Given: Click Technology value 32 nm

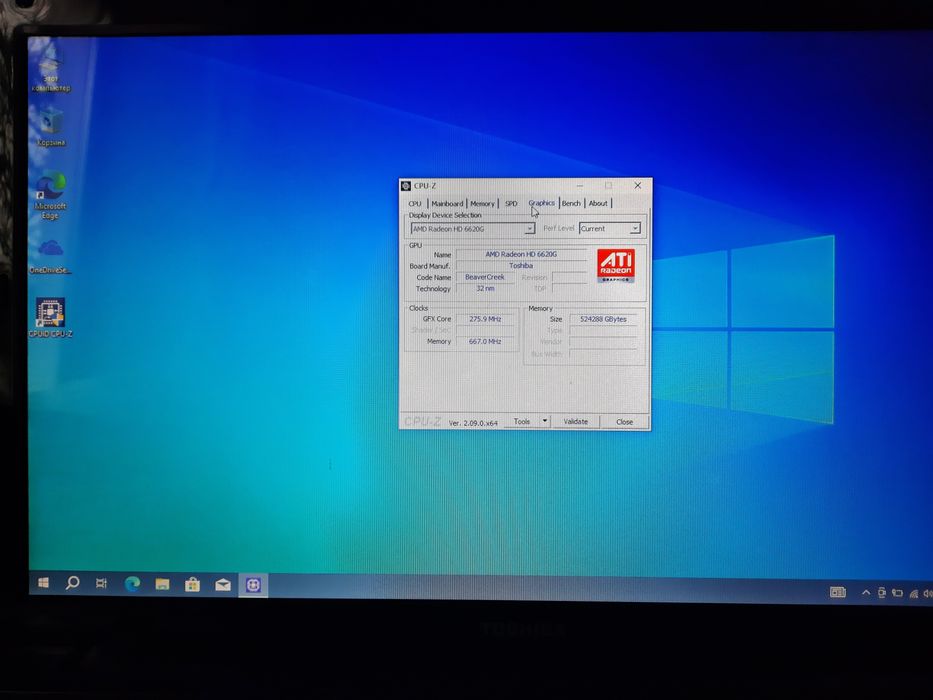Looking at the screenshot, I should tap(485, 289).
